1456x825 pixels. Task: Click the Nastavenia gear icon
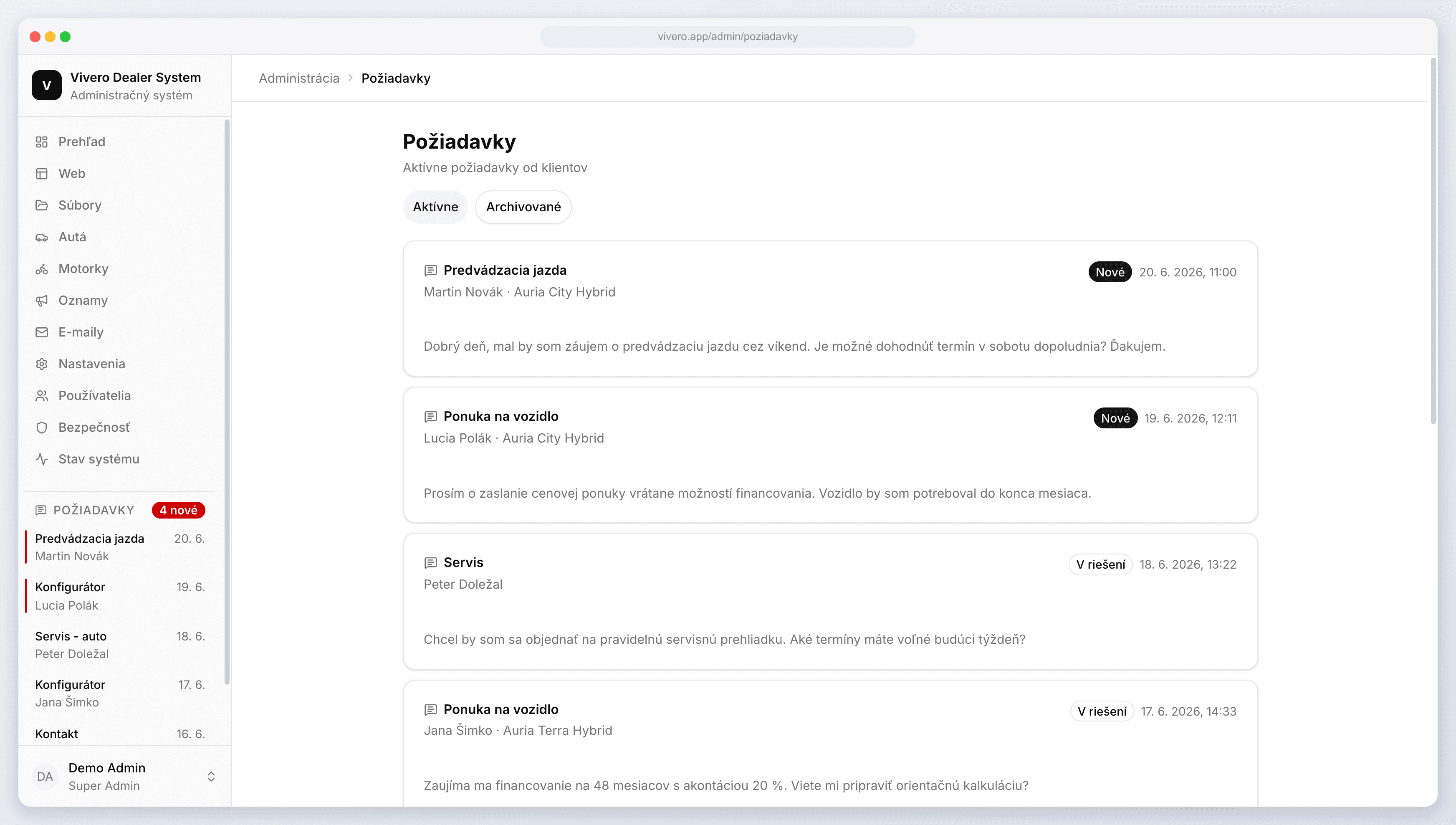[x=41, y=364]
